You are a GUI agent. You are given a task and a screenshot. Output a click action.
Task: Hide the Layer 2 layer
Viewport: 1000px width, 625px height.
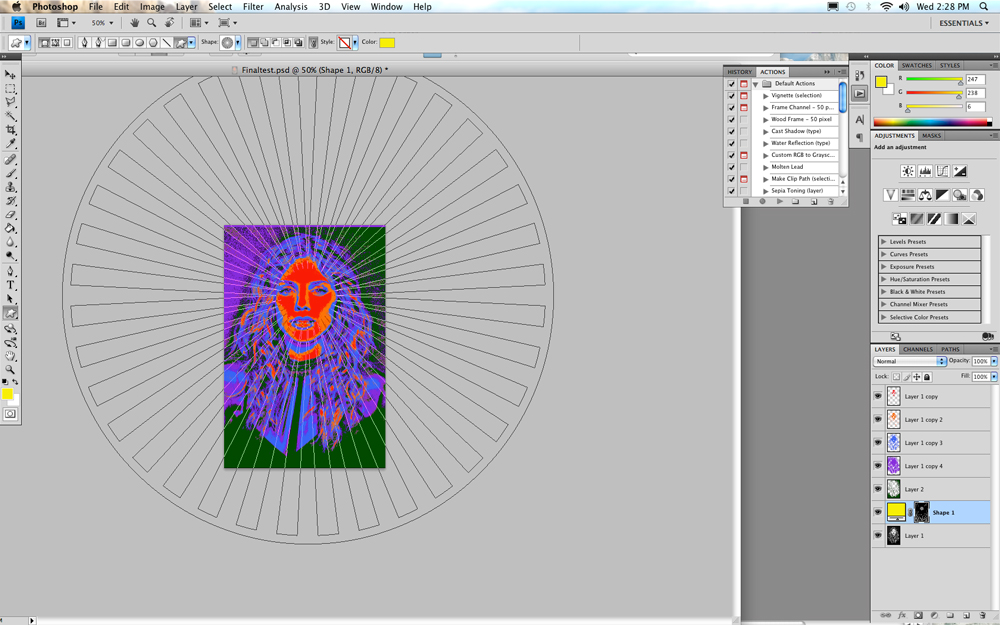click(878, 489)
